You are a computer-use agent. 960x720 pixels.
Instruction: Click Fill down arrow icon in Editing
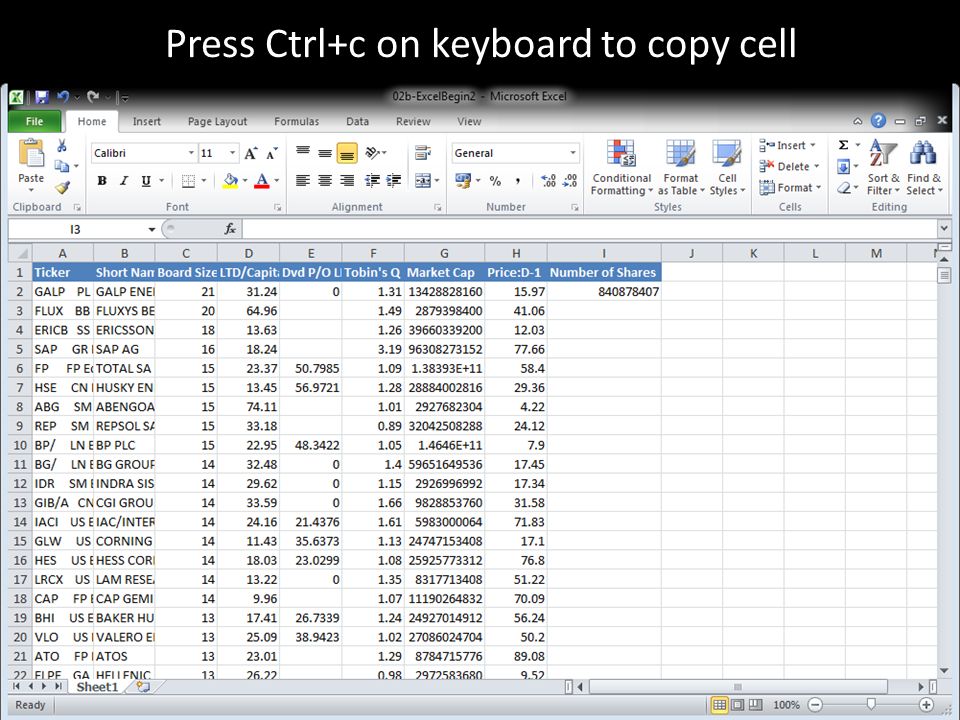coord(843,167)
